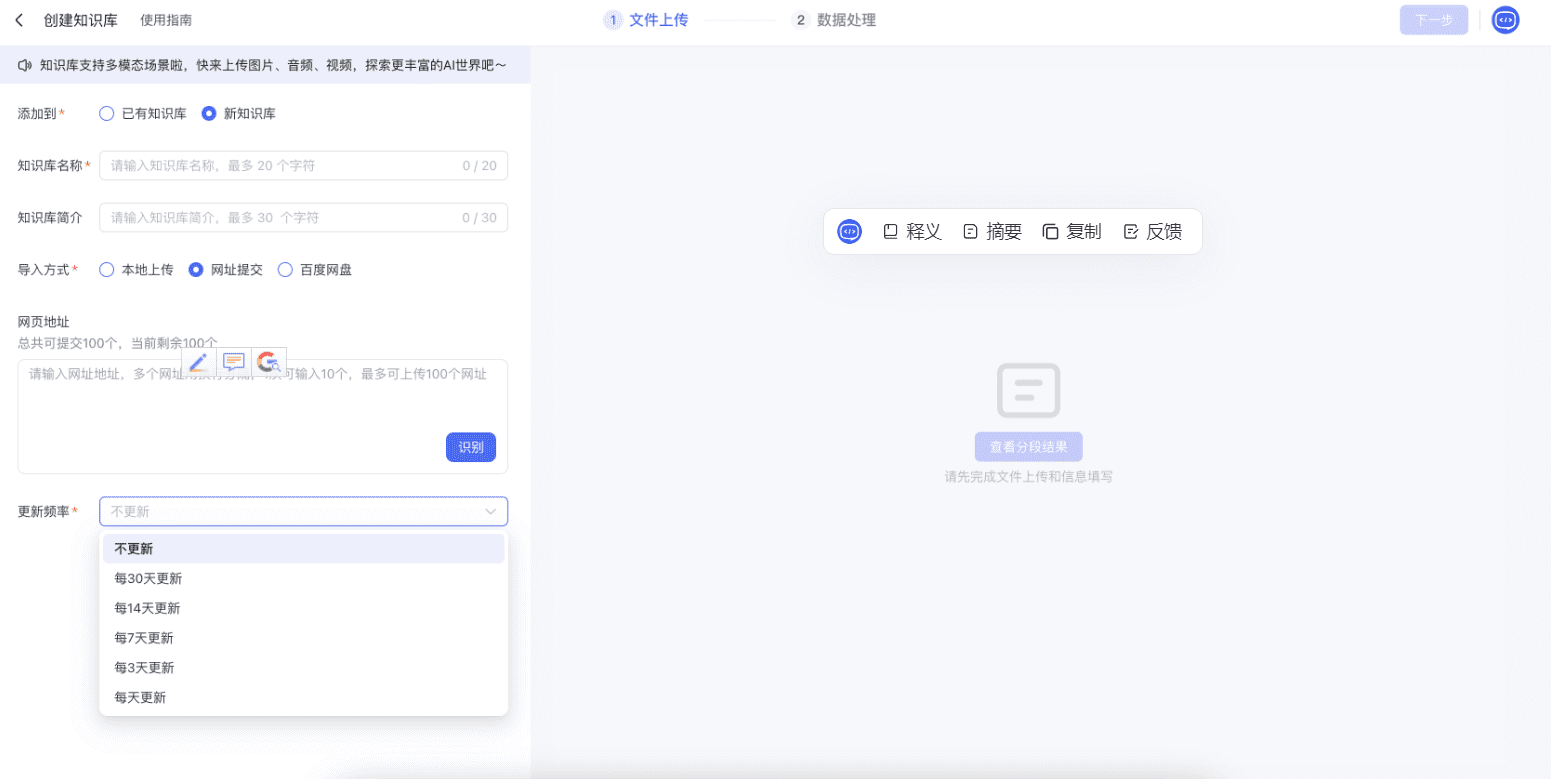This screenshot has width=1551, height=779.
Task: Click 复制 copy in popup toolbar
Action: pos(1072,232)
